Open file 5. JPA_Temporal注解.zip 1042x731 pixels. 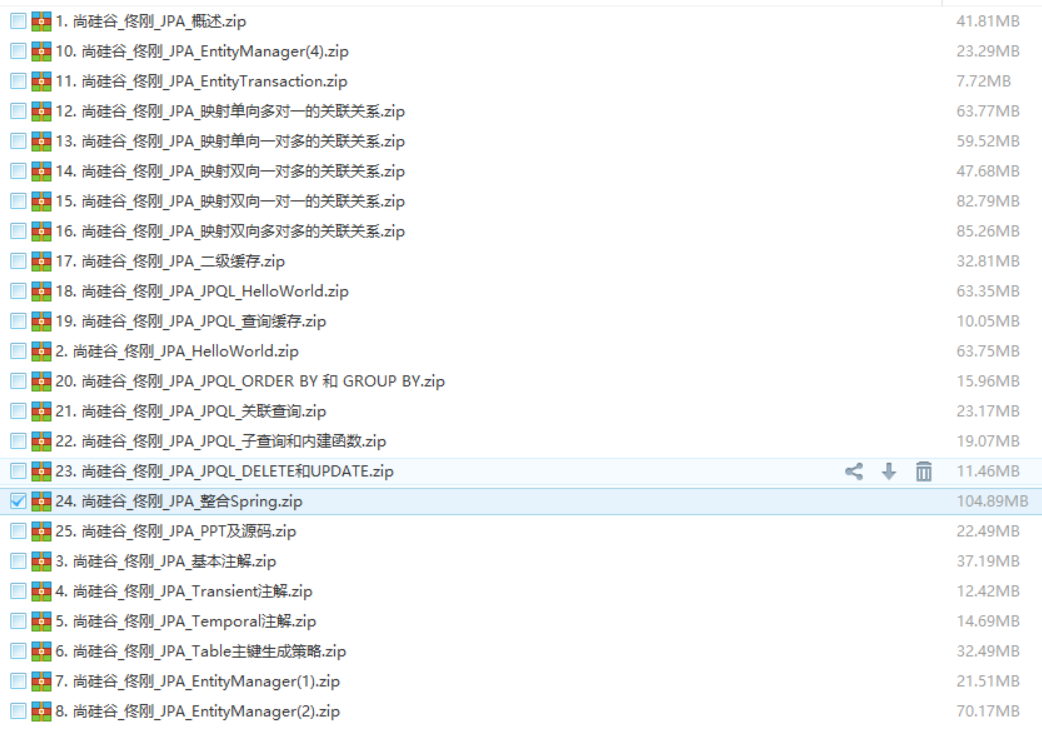pyautogui.click(x=185, y=621)
